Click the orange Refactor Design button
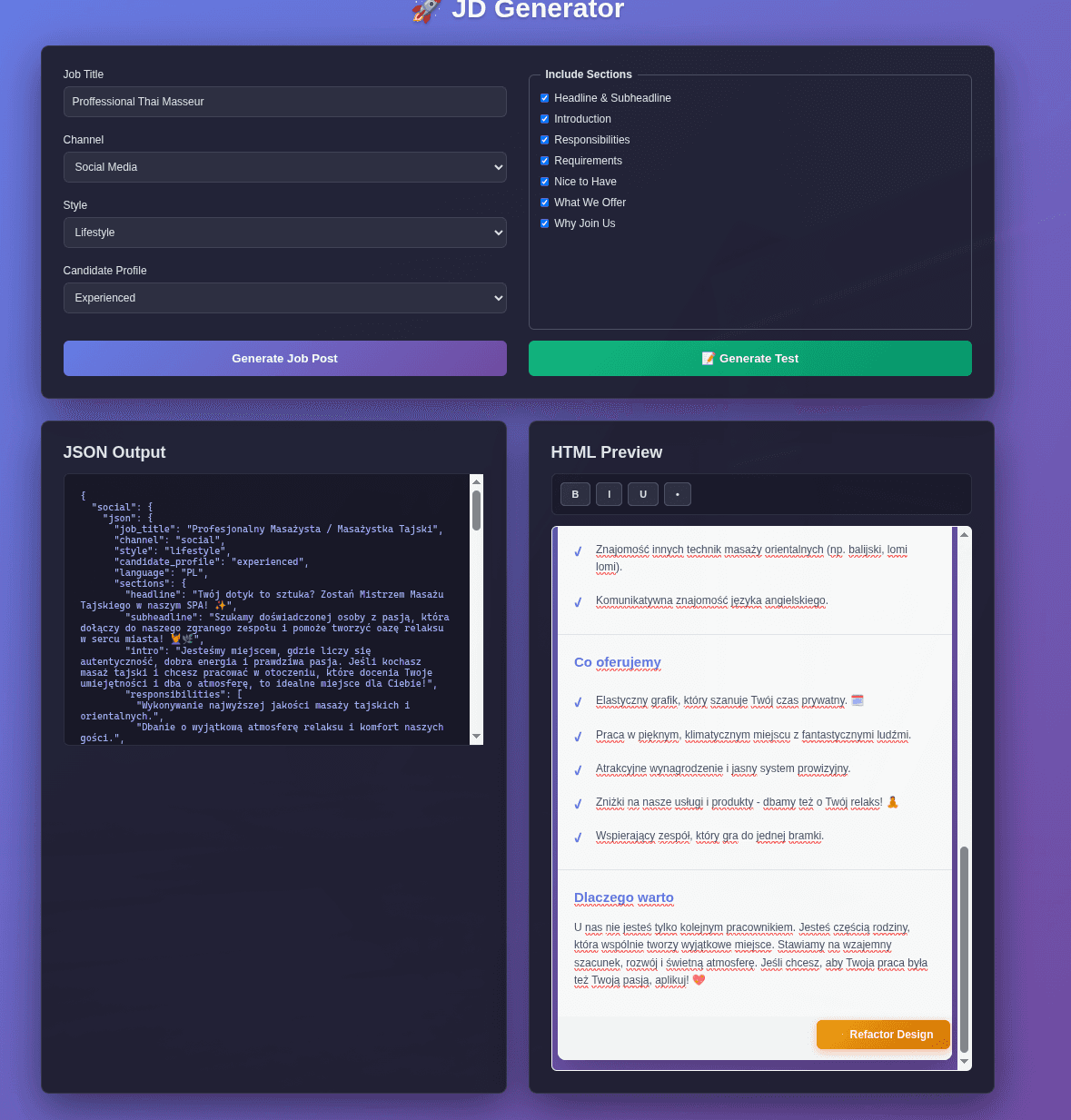Screen dimensions: 1071x1120 [x=883, y=1035]
